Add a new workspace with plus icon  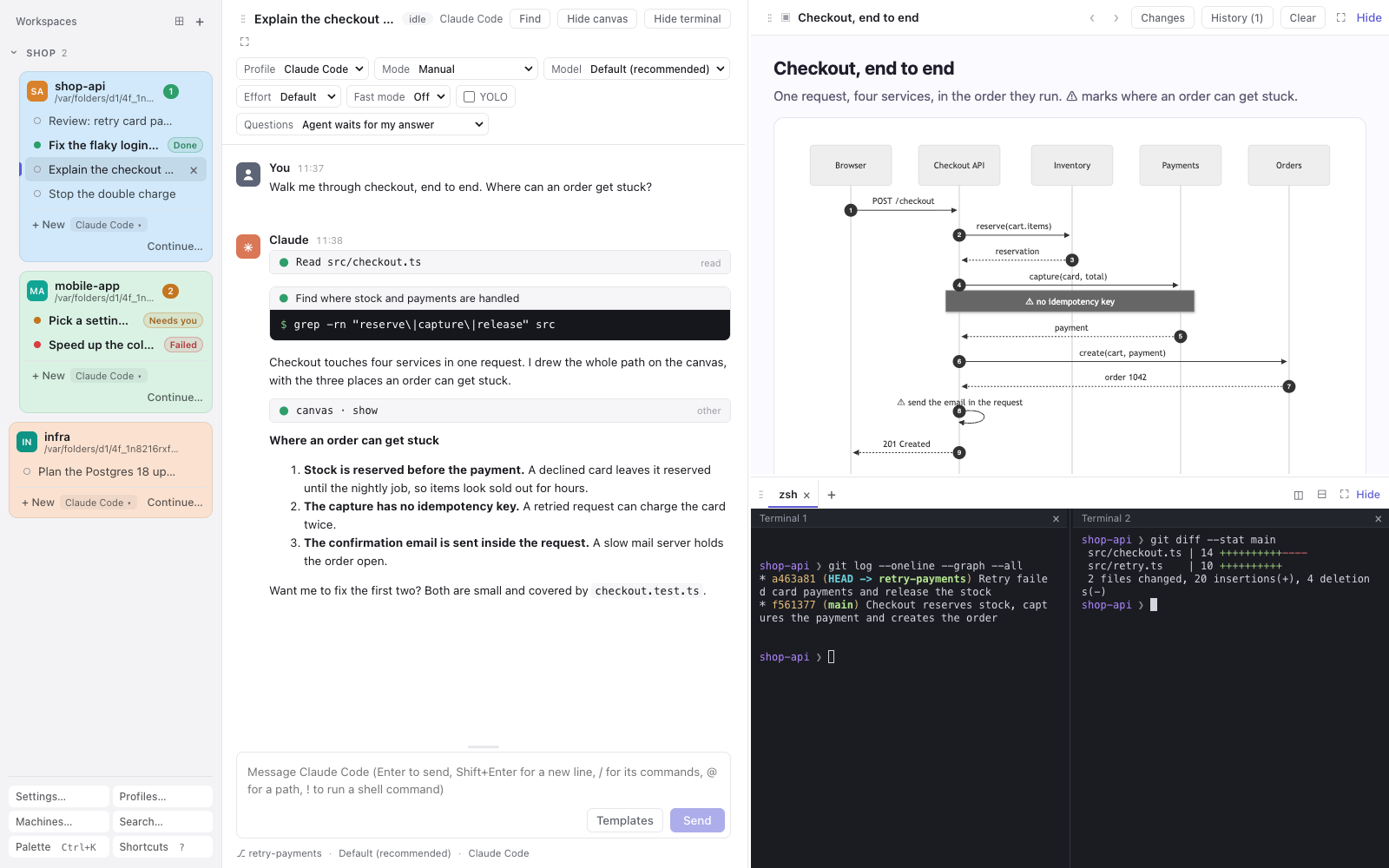click(x=200, y=22)
